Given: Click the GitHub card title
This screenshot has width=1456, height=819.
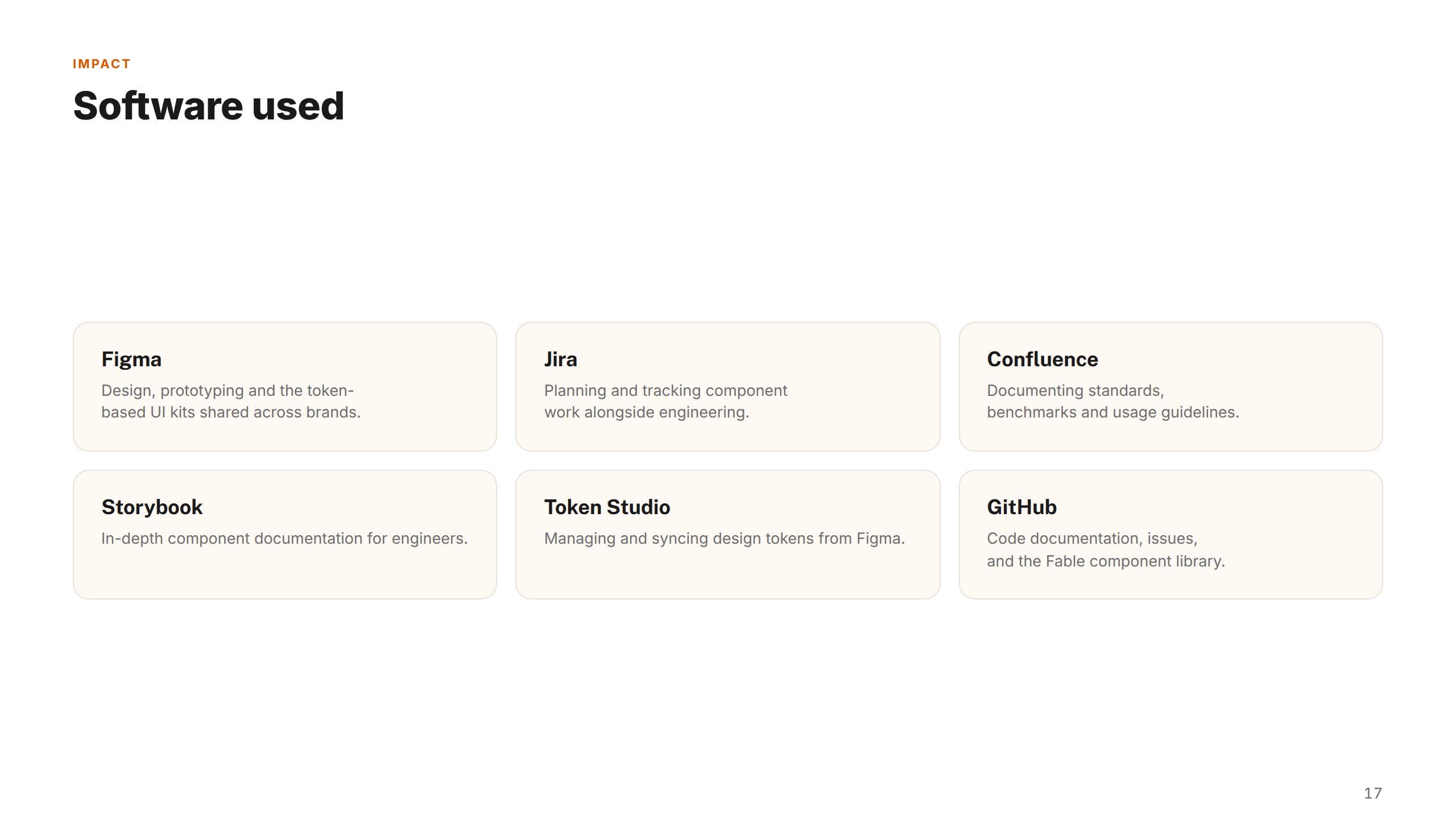Looking at the screenshot, I should click(x=1021, y=507).
